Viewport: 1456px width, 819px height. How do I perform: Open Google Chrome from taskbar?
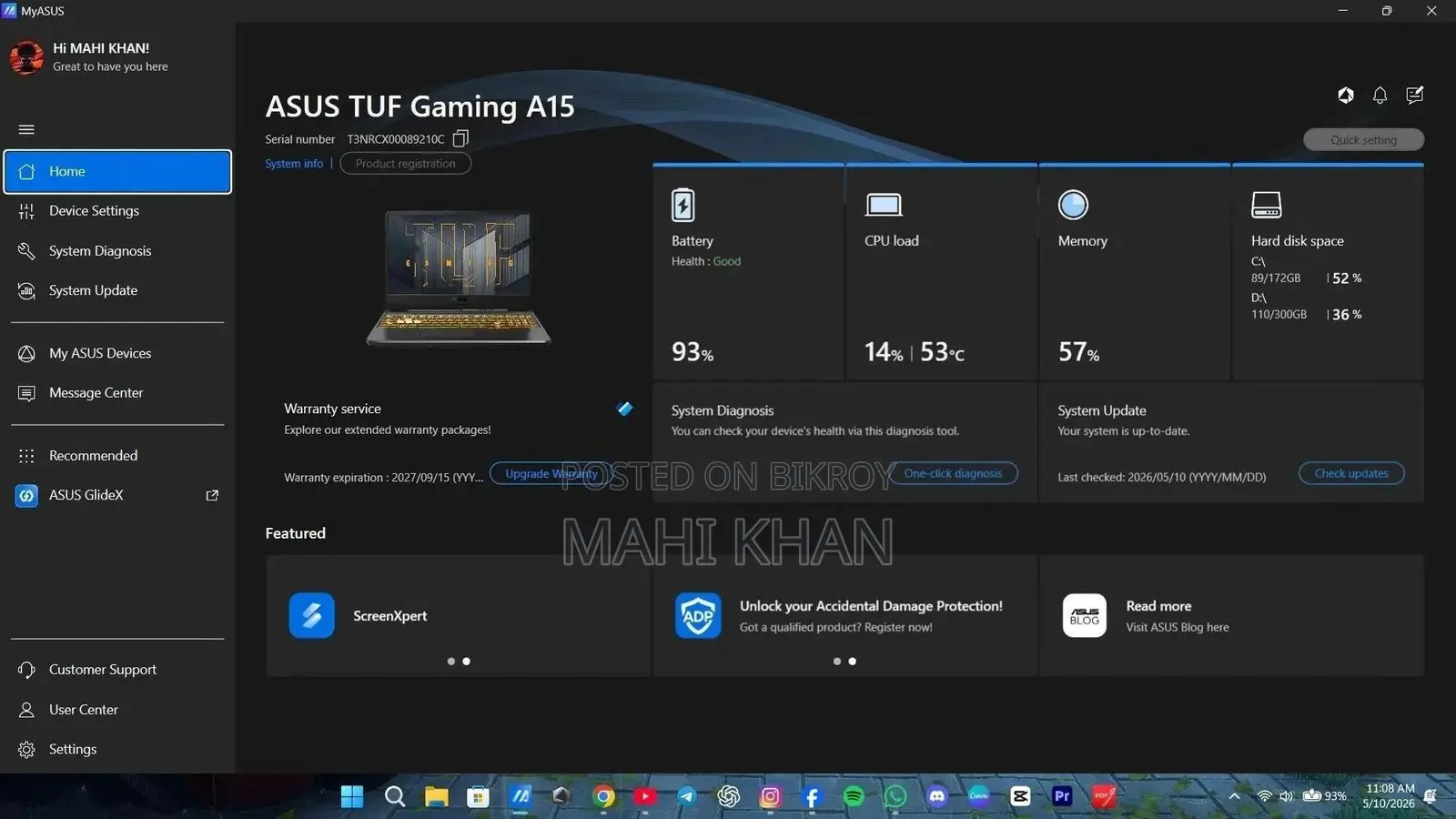click(x=603, y=796)
